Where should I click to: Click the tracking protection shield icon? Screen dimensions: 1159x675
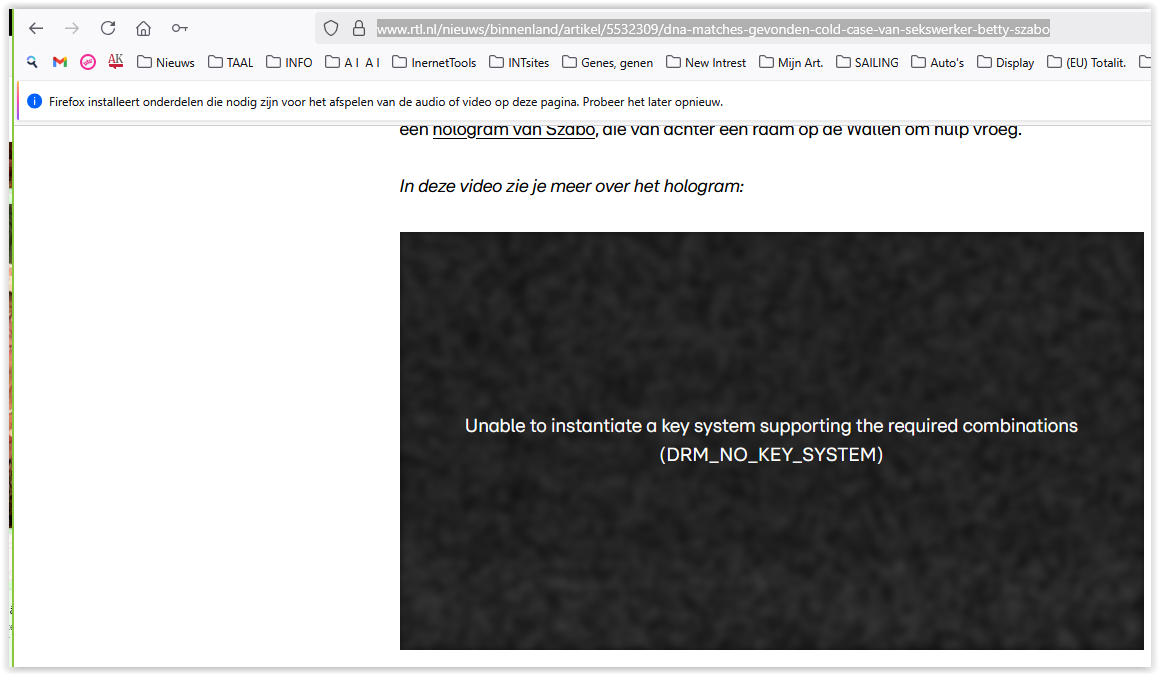(x=331, y=28)
